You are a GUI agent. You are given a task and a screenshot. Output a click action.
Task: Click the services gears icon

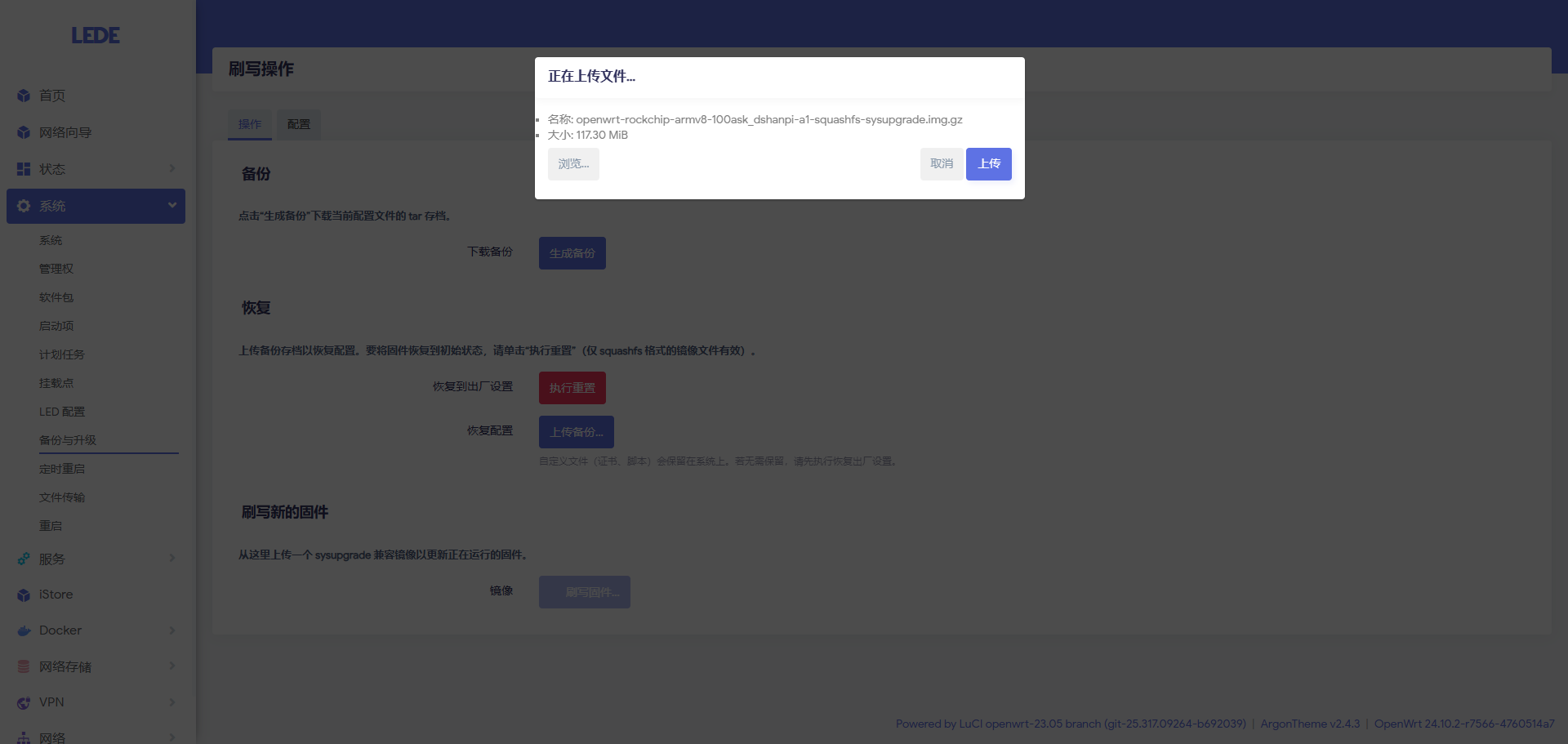pos(24,559)
